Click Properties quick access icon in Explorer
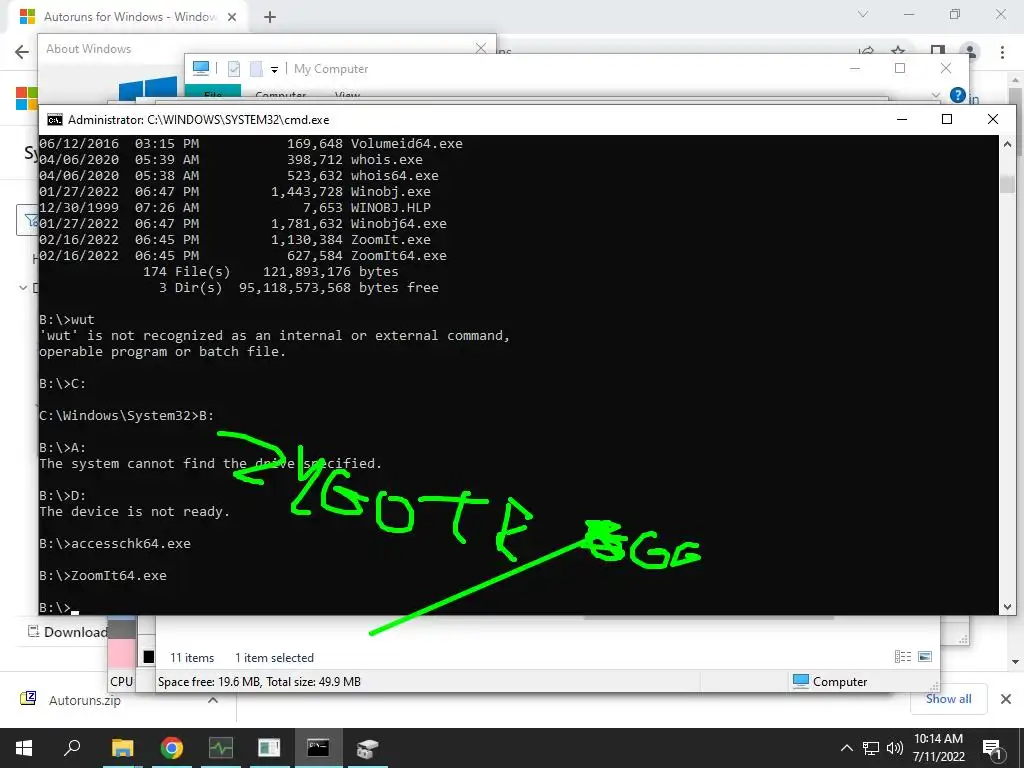 (x=234, y=69)
